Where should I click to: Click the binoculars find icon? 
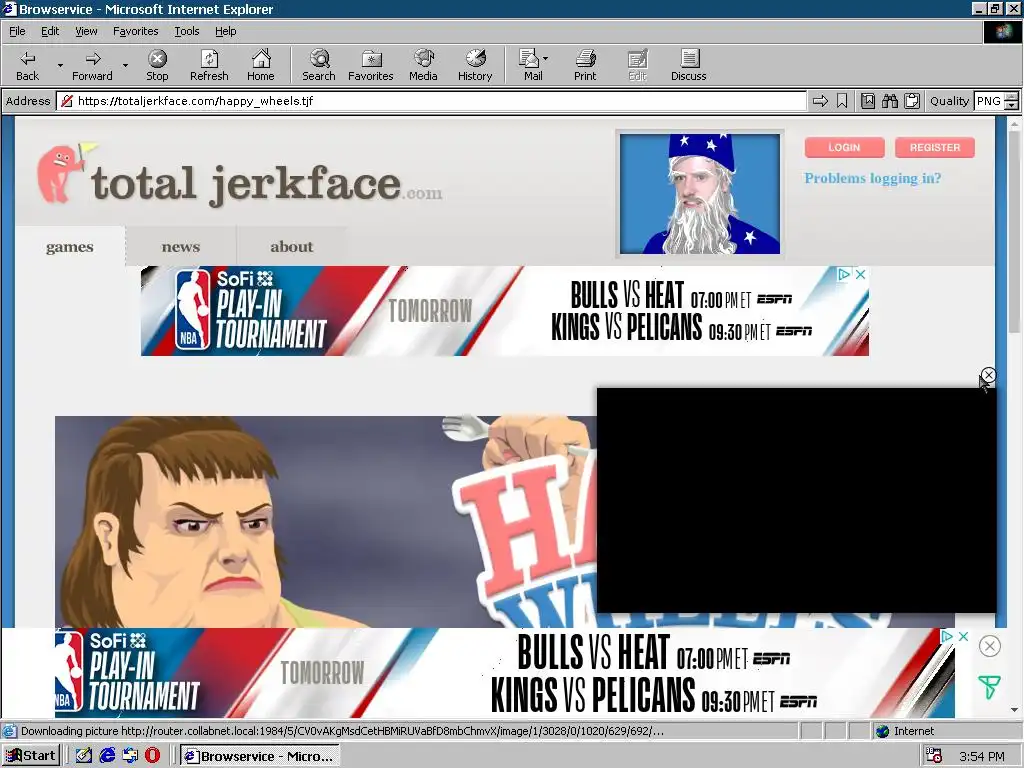point(890,101)
